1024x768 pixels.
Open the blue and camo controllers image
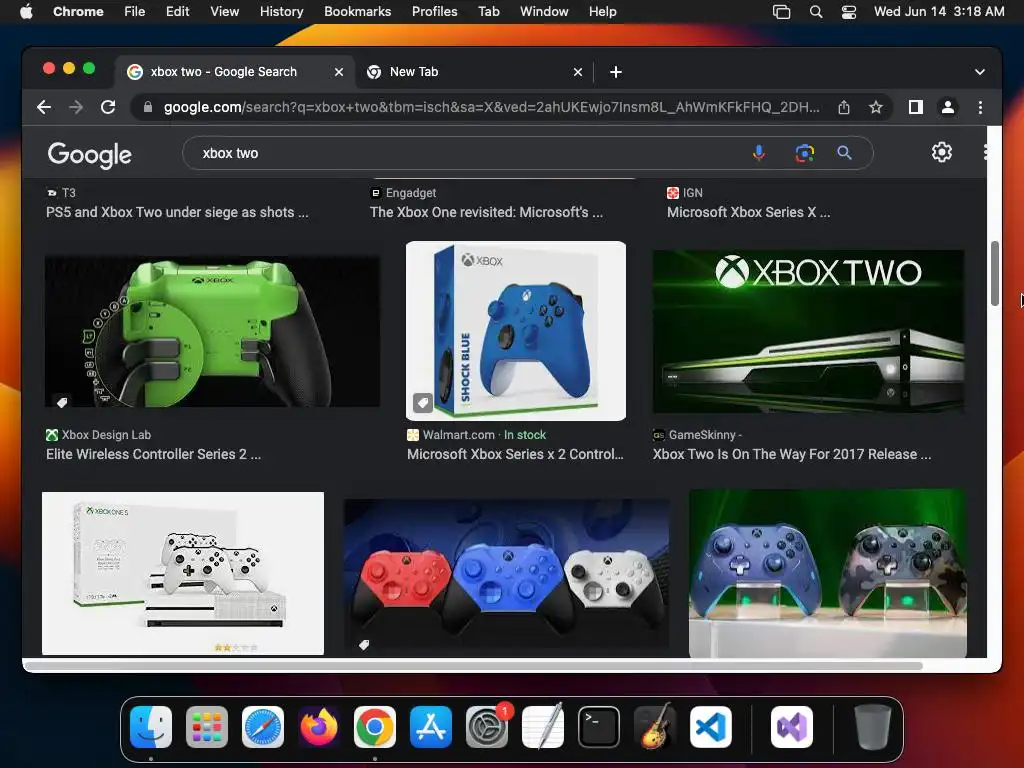(x=828, y=573)
